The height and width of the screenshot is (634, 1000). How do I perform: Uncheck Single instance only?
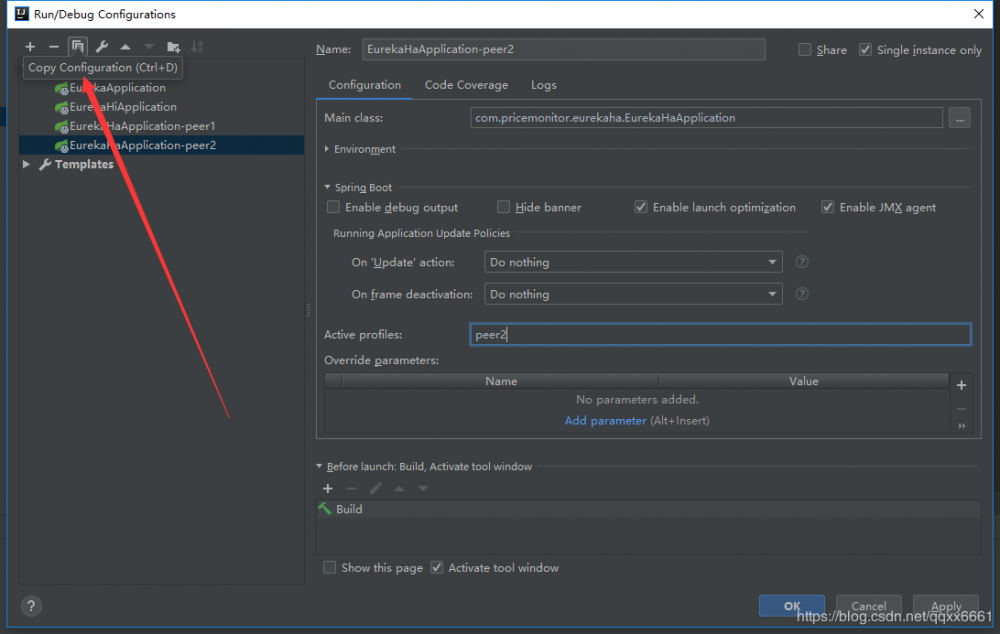click(865, 50)
